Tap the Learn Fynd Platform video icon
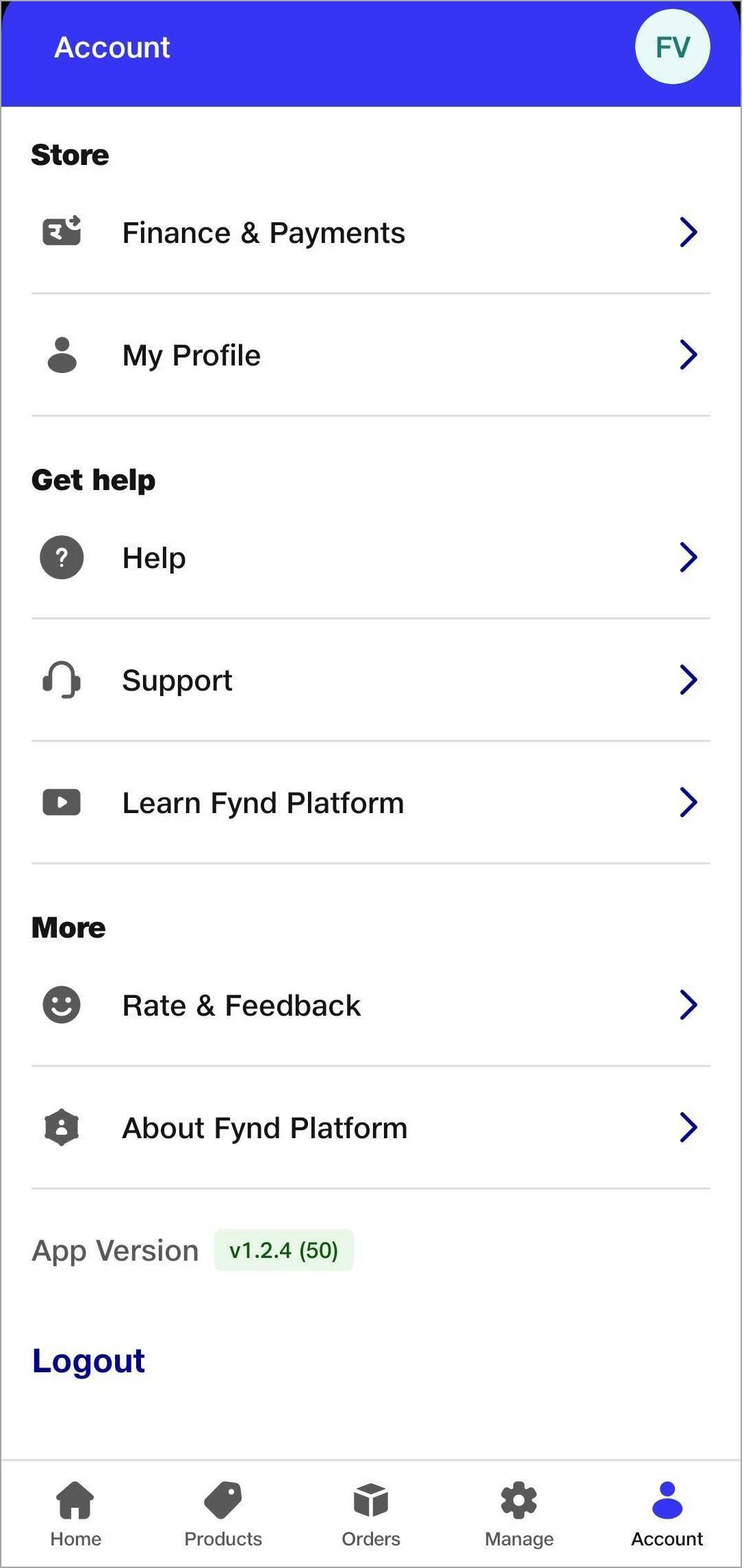The width and height of the screenshot is (744, 1568). 62,802
